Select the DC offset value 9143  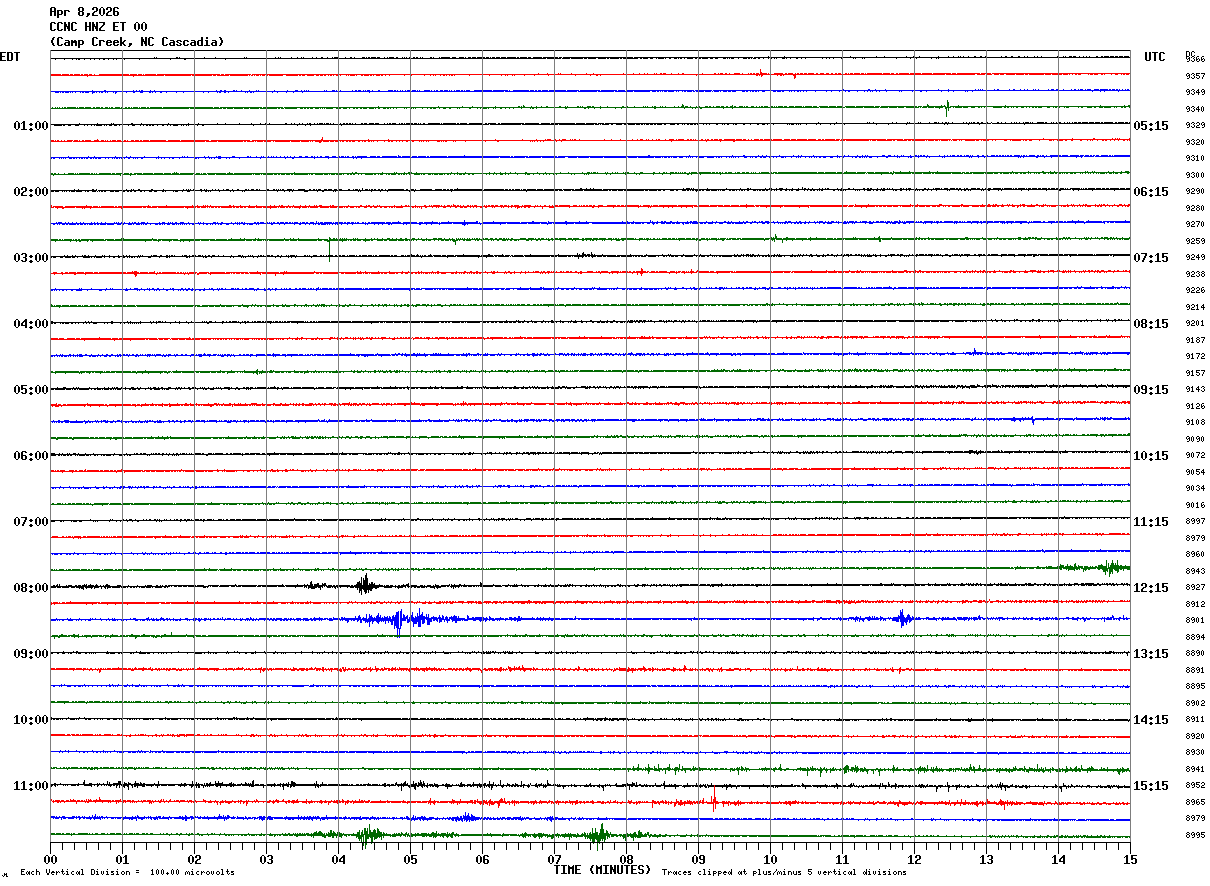1195,390
